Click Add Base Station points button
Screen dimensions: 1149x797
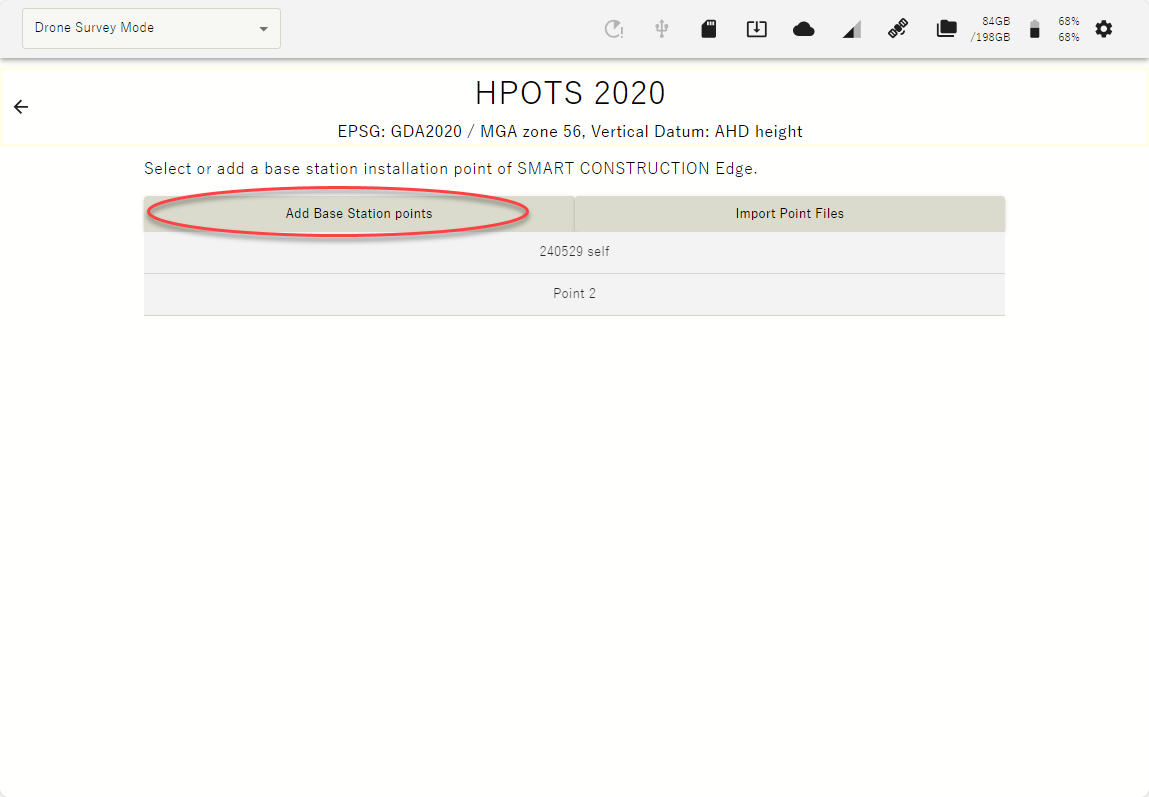(359, 213)
